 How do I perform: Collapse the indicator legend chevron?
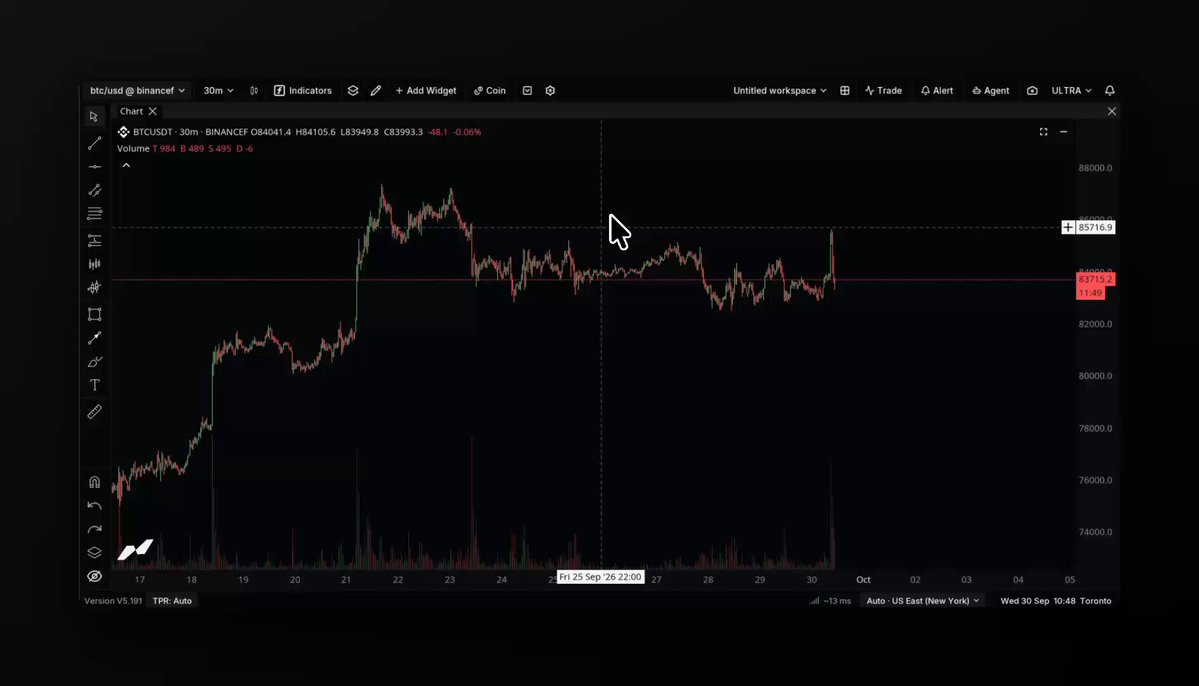[x=126, y=165]
